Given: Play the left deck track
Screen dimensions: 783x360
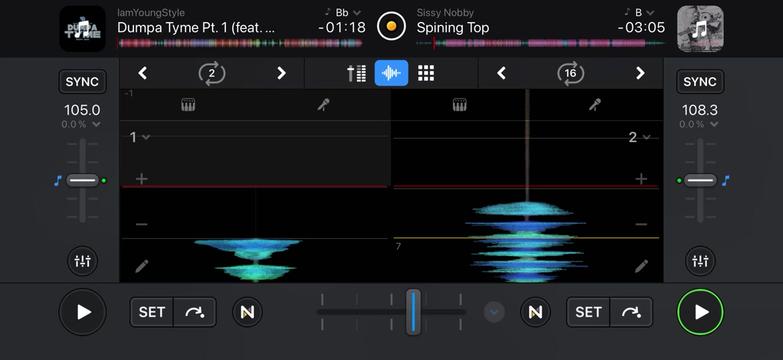Looking at the screenshot, I should (x=82, y=312).
